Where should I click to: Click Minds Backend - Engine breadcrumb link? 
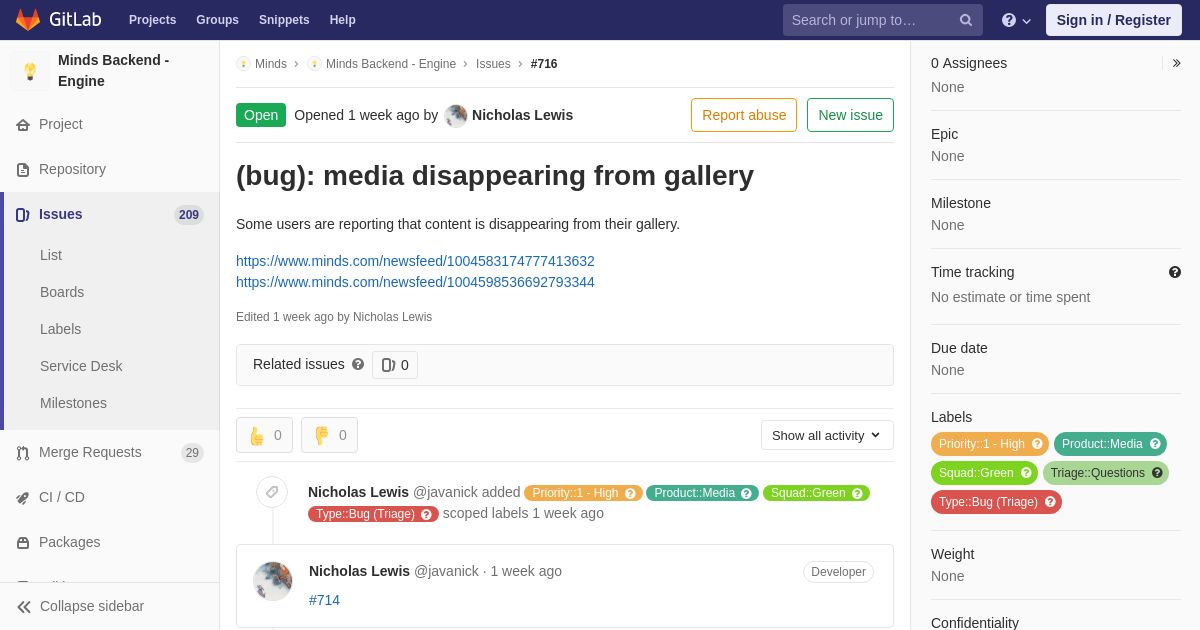click(391, 64)
